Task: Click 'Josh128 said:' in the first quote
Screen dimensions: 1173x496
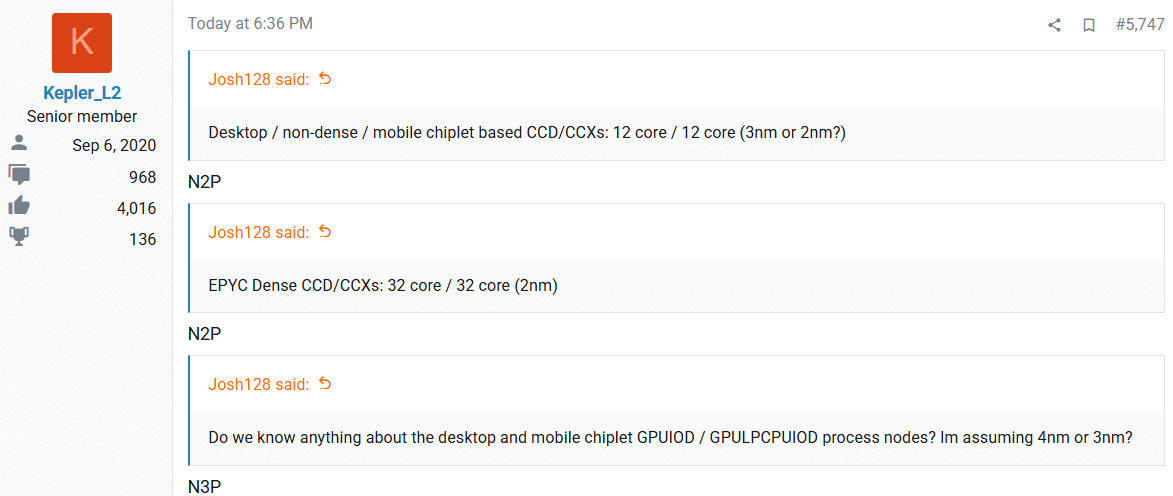Action: [259, 79]
